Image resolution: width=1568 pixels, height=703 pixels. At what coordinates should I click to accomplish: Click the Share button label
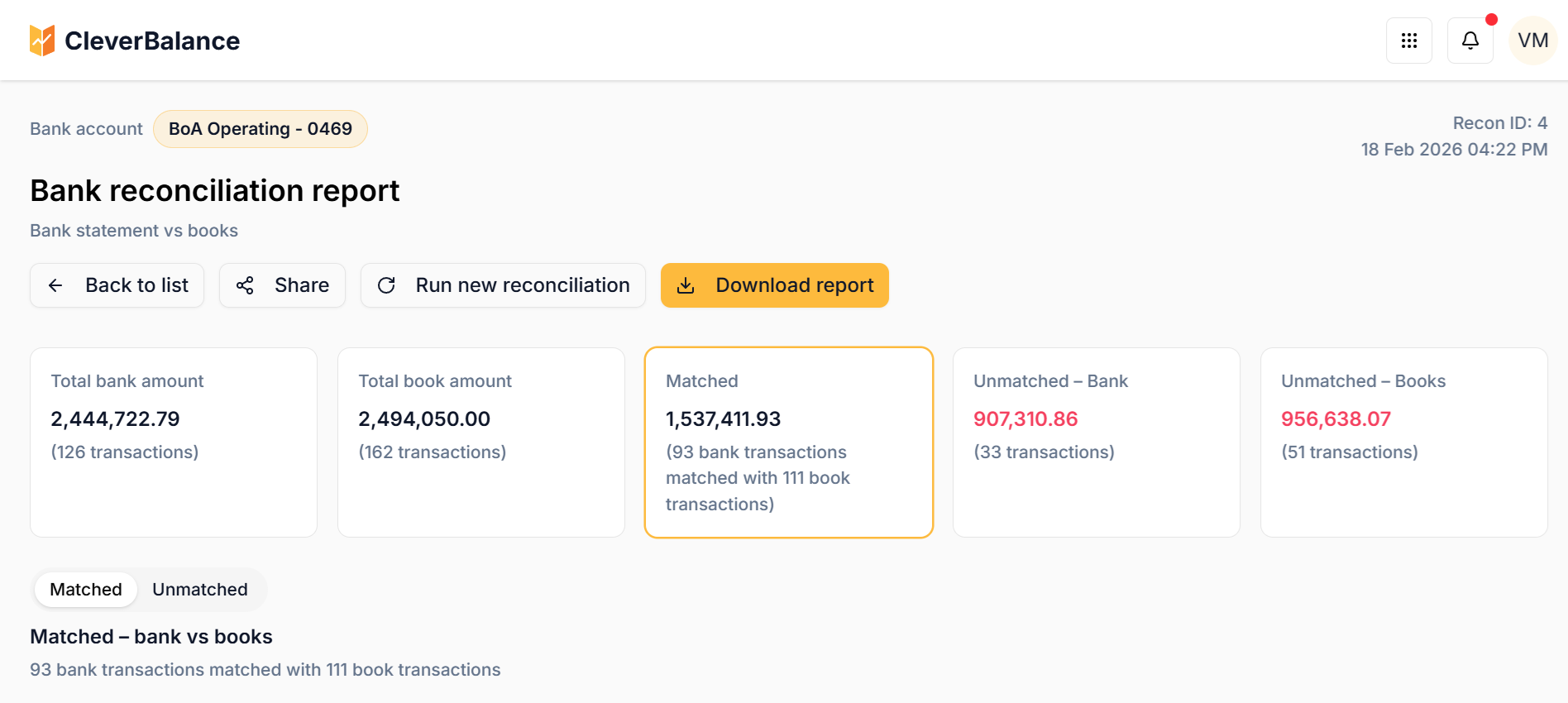tap(302, 285)
